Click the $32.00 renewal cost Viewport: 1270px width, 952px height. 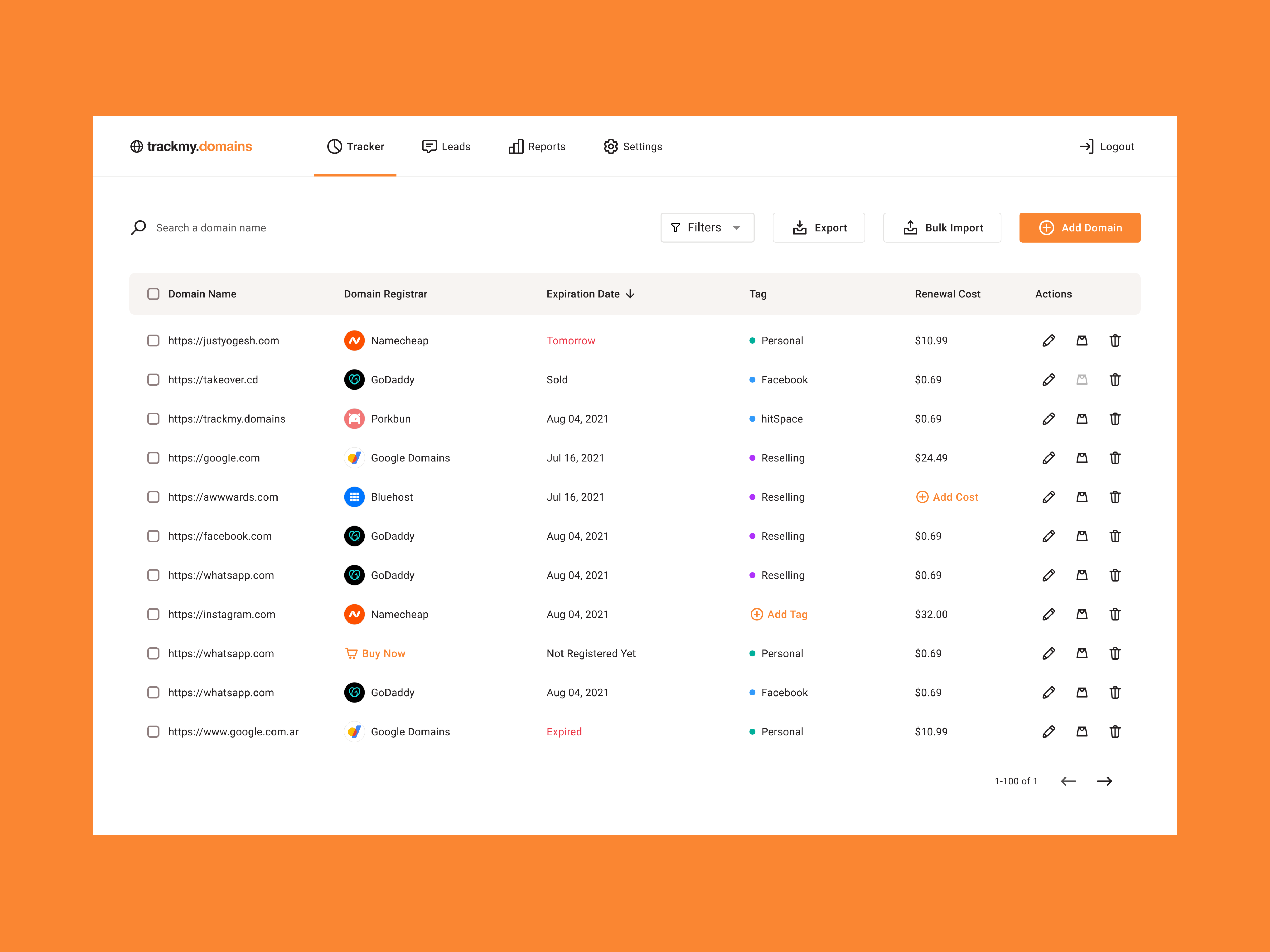click(931, 614)
